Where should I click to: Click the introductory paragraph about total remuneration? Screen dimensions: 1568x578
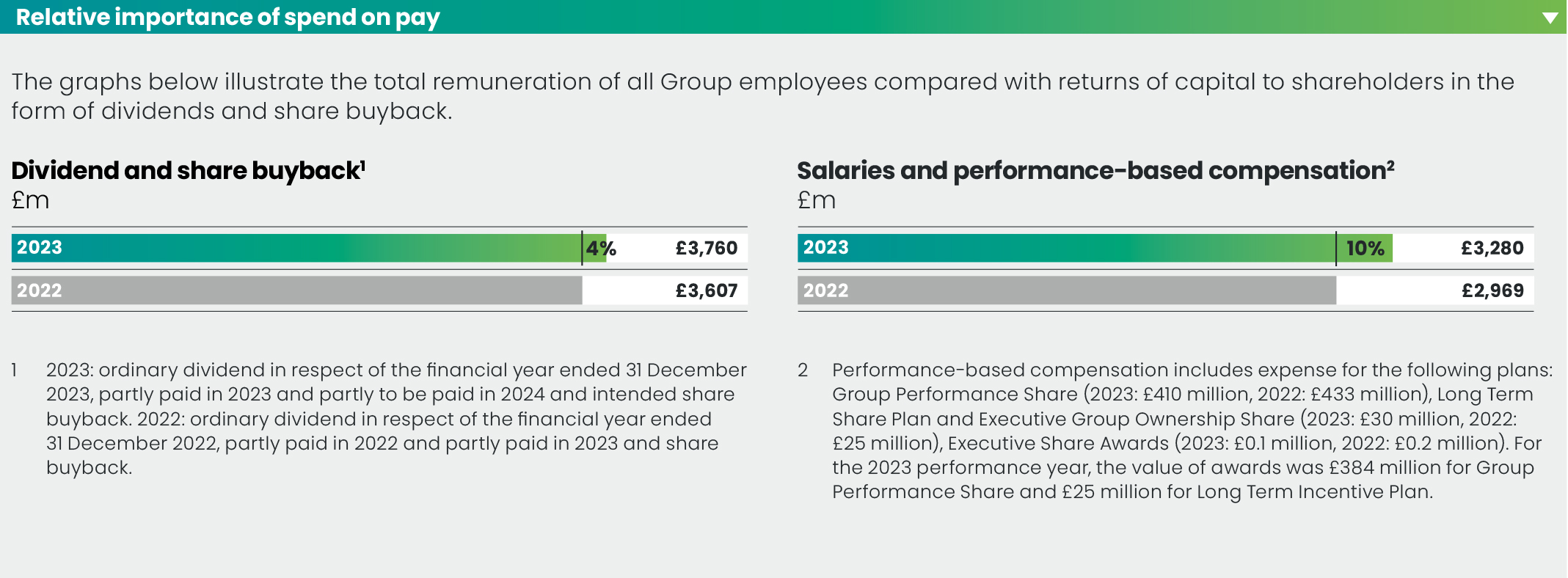(x=763, y=96)
